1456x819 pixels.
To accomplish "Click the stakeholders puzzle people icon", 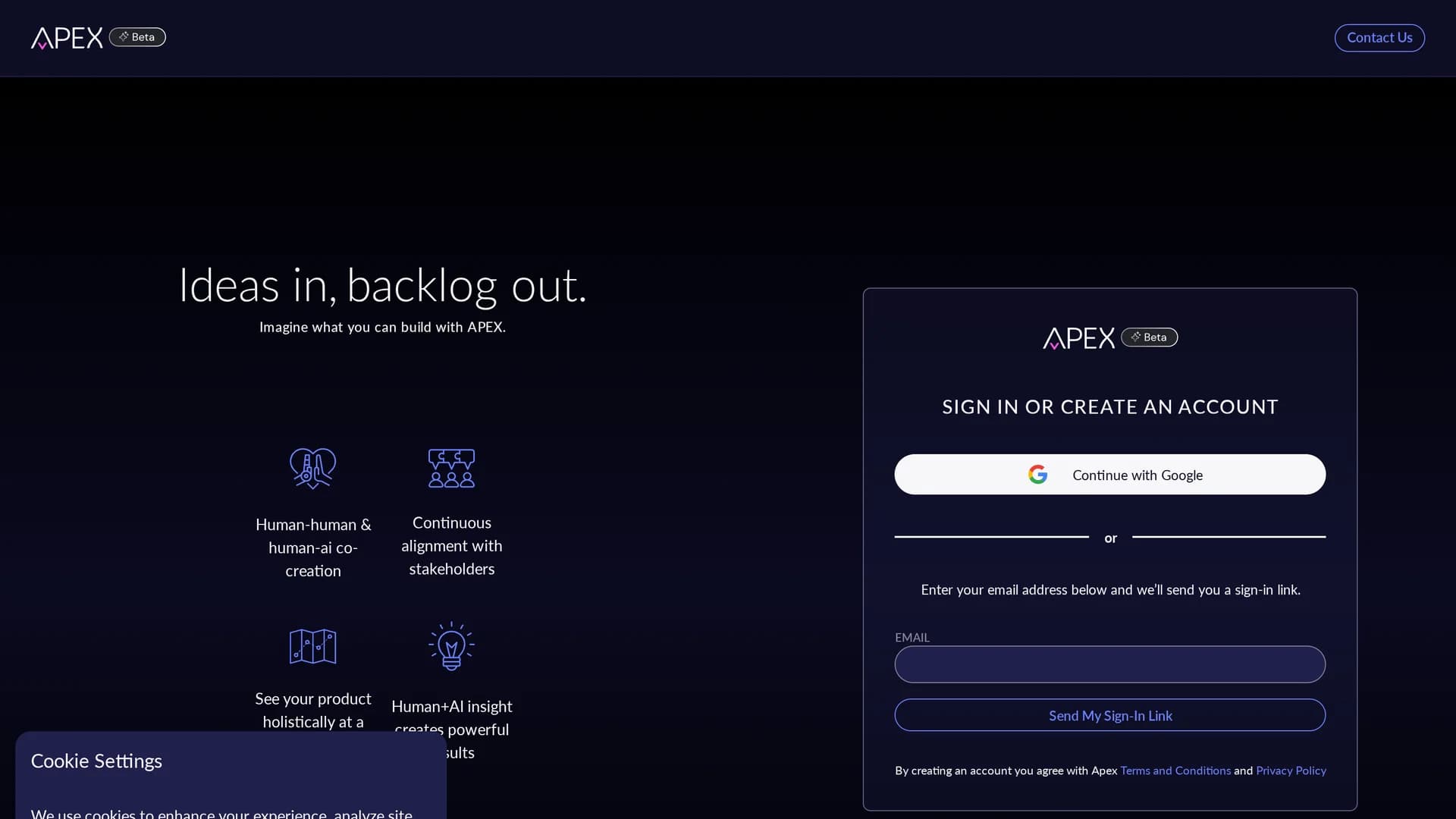I will click(451, 468).
